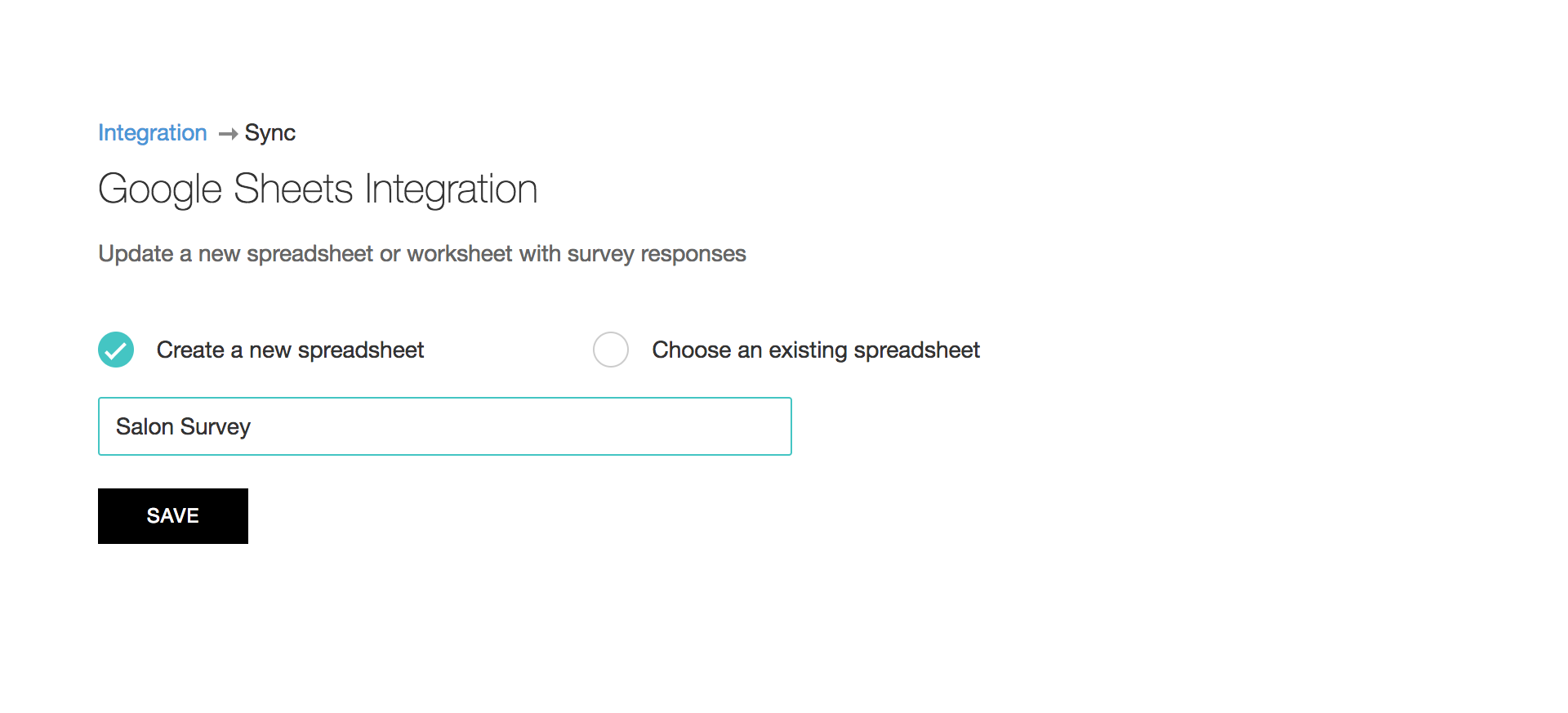Viewport: 1568px width, 713px height.
Task: Click the Sync breadcrumb item
Action: point(270,132)
